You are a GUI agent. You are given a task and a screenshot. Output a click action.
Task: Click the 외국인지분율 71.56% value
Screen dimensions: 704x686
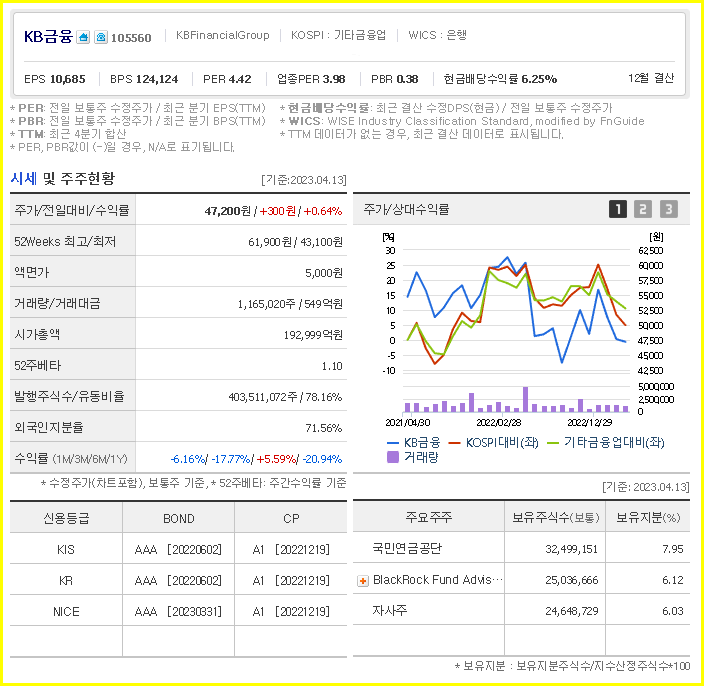324,428
